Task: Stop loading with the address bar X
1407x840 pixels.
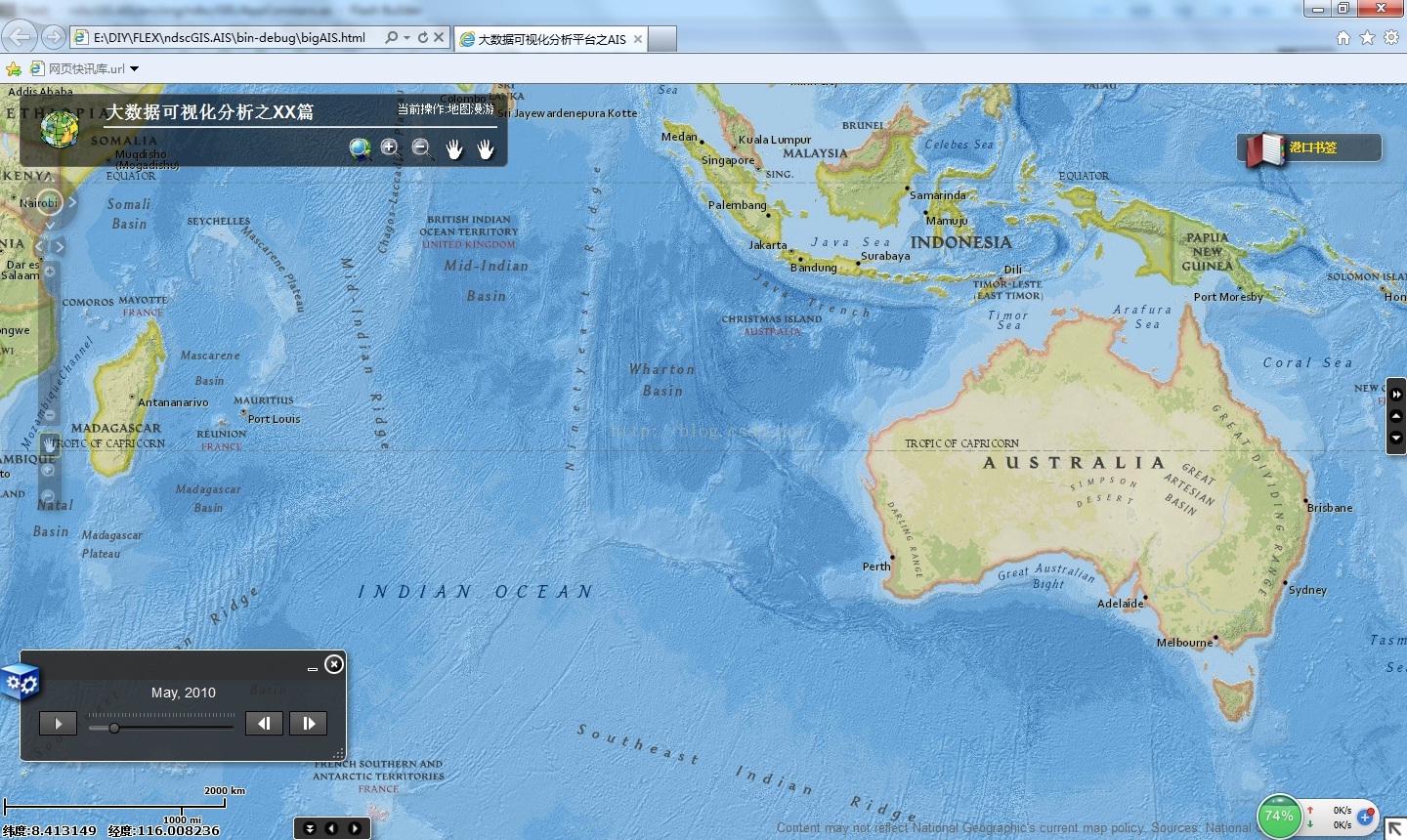Action: click(x=439, y=37)
